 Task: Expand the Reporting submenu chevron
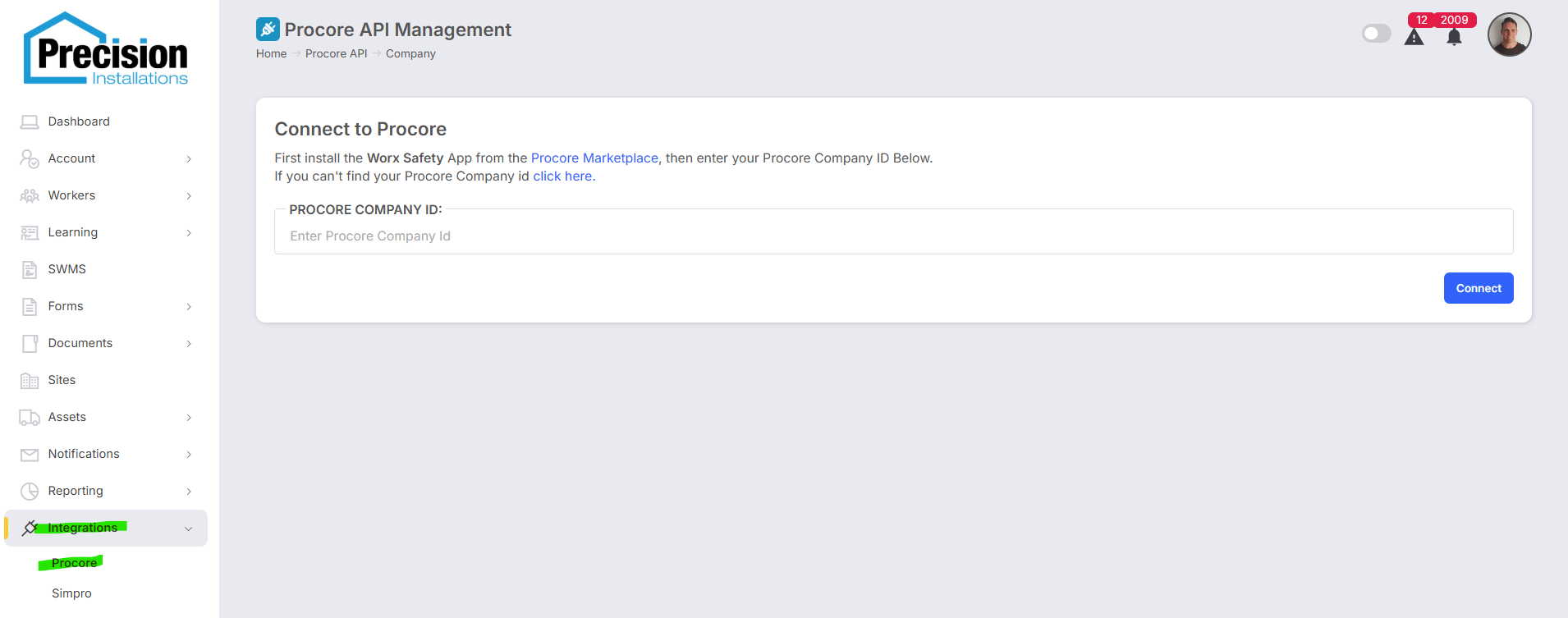(x=189, y=492)
